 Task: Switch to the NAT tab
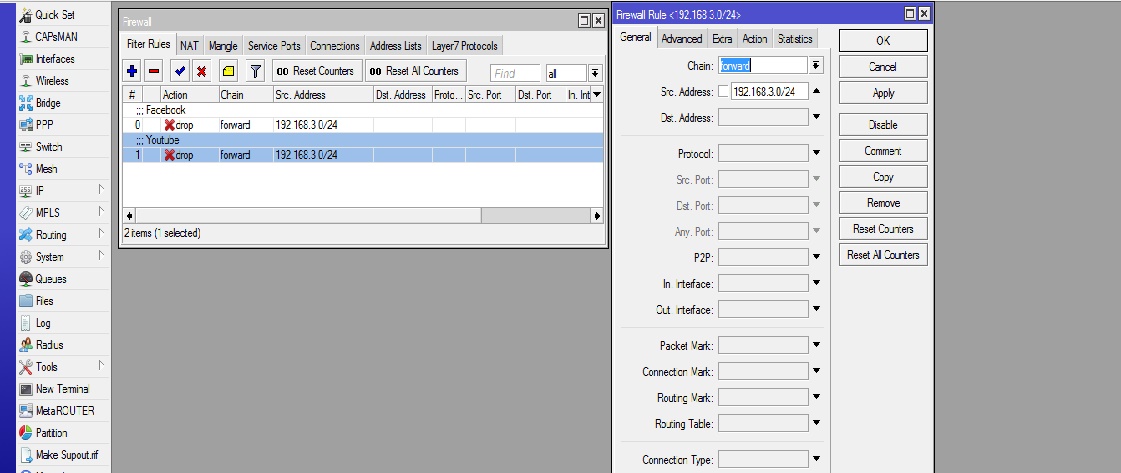point(189,46)
